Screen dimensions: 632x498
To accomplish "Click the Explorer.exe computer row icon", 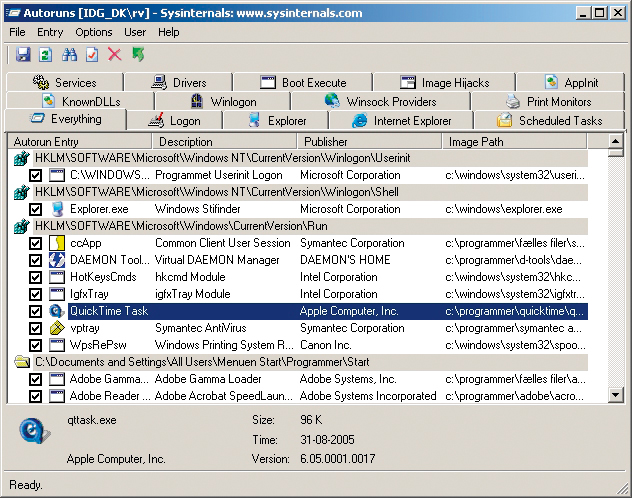I will [57, 209].
